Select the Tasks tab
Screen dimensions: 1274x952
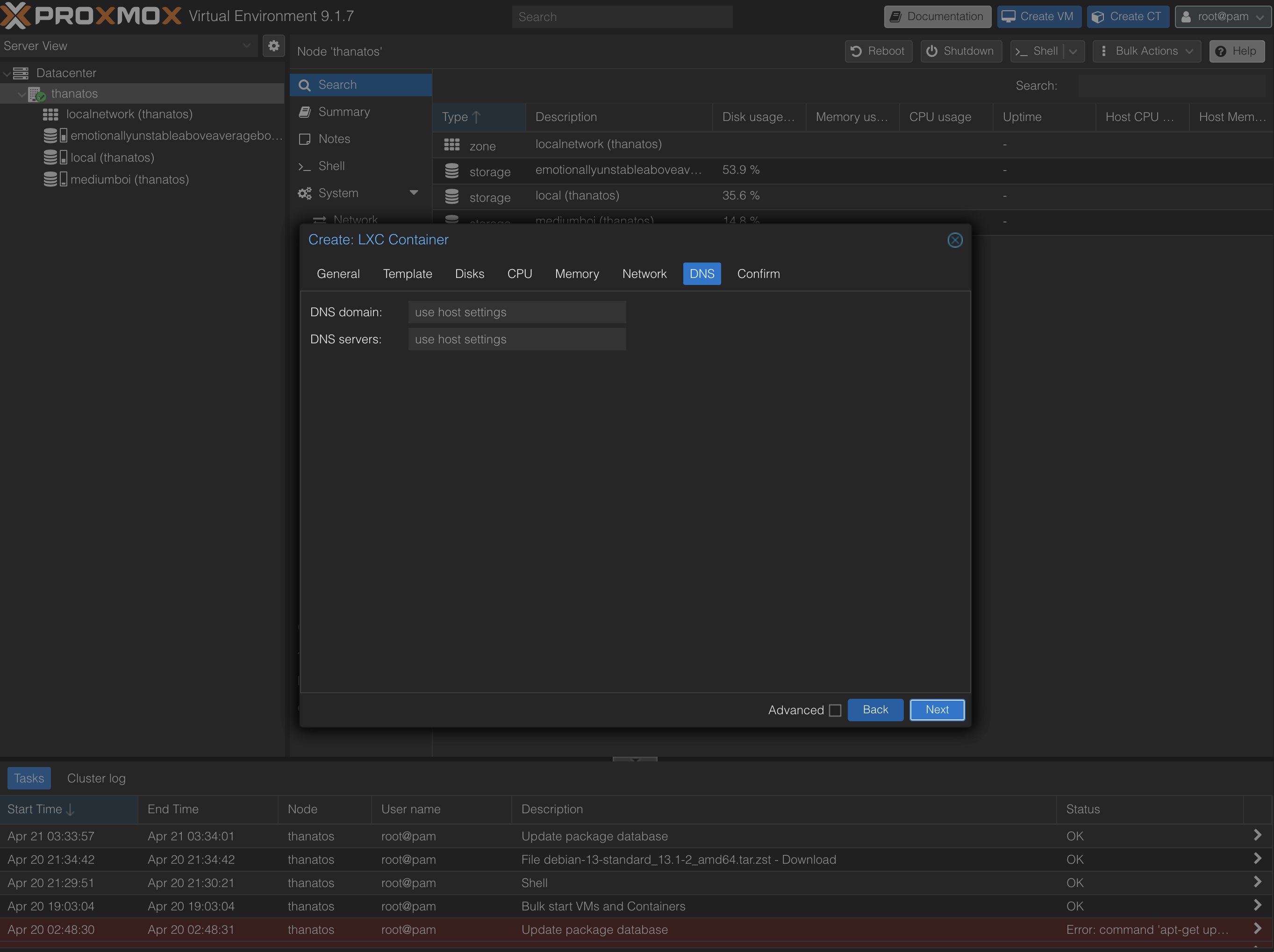click(x=29, y=779)
